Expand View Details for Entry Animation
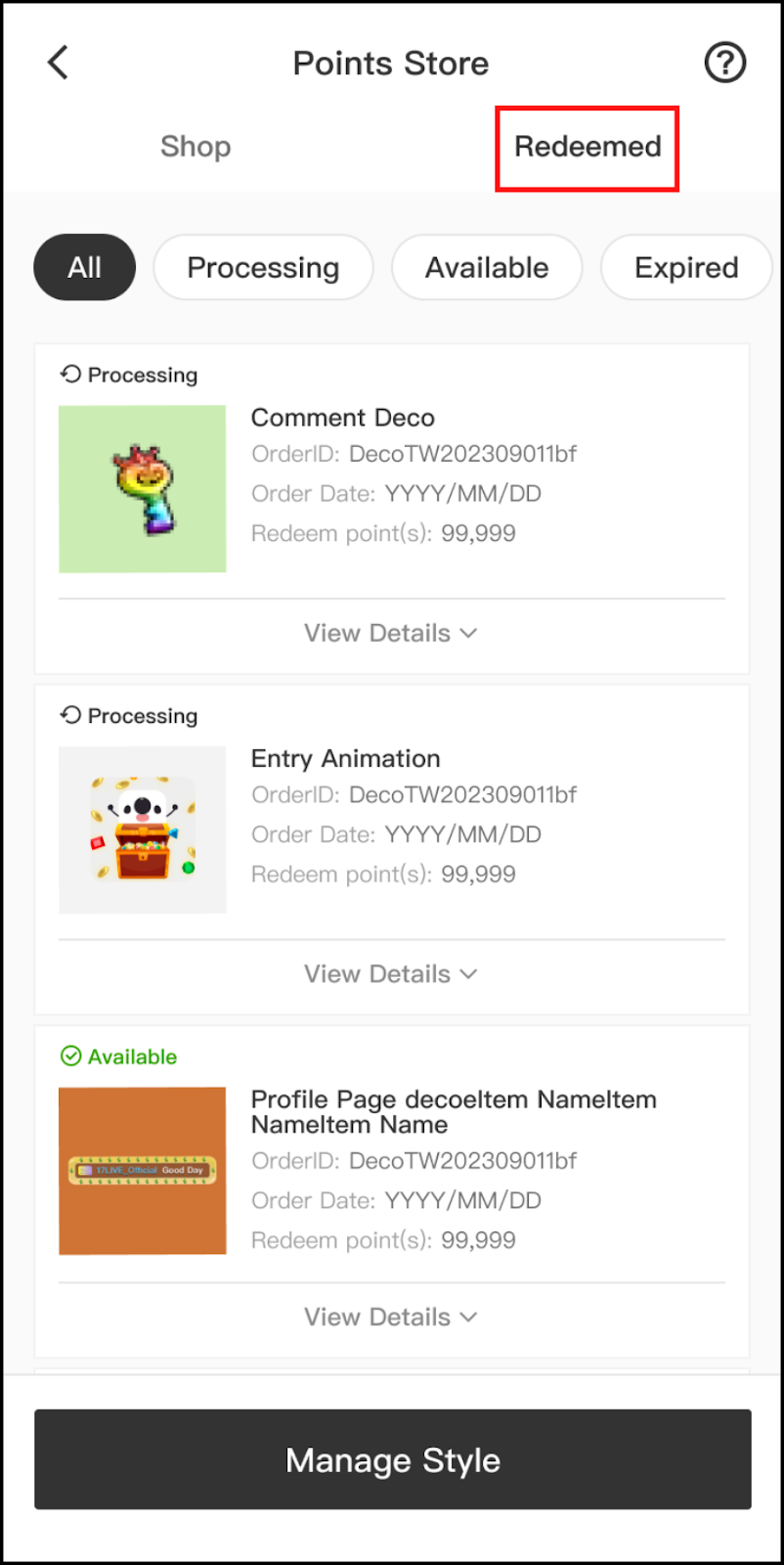 coord(391,974)
